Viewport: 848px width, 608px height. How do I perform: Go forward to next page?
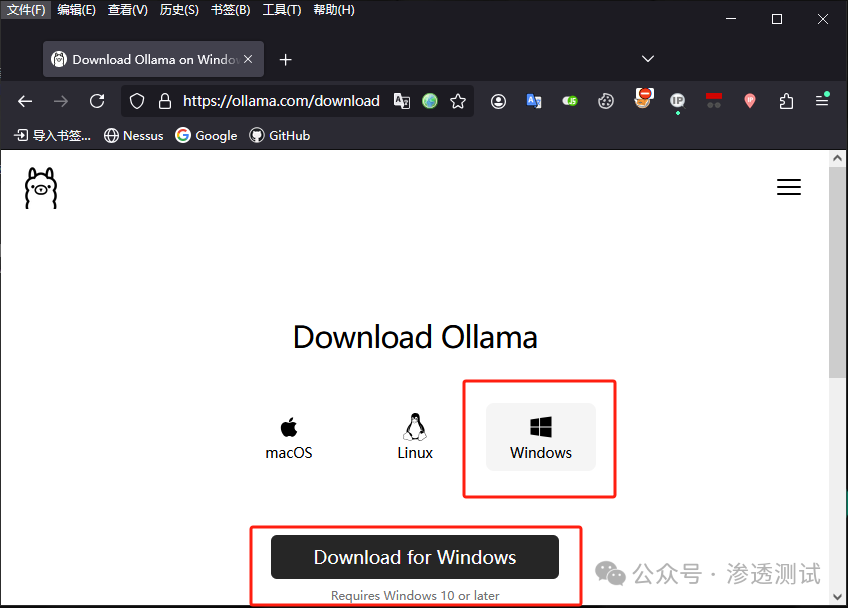[x=61, y=101]
